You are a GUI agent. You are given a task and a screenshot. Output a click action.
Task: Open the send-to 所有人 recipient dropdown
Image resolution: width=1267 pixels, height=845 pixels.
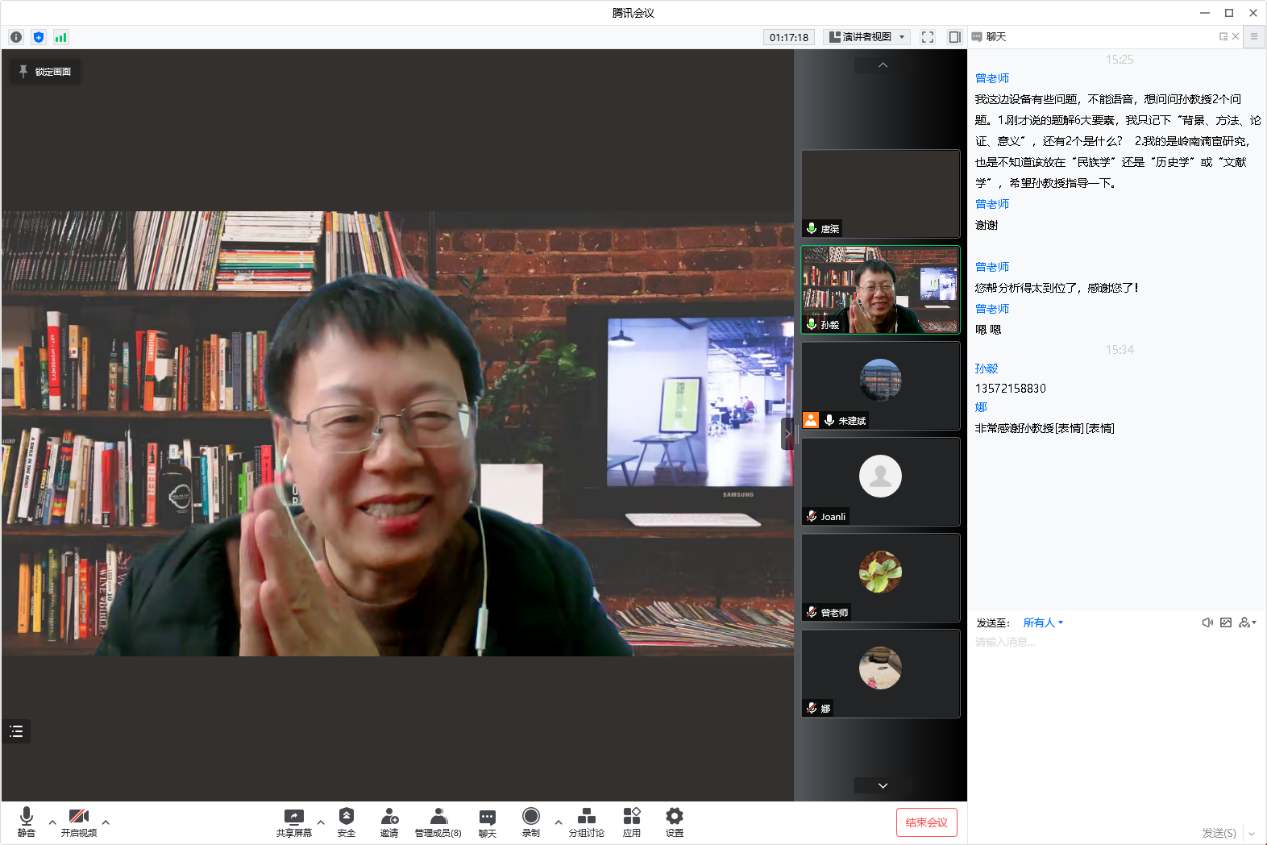[x=1043, y=623]
